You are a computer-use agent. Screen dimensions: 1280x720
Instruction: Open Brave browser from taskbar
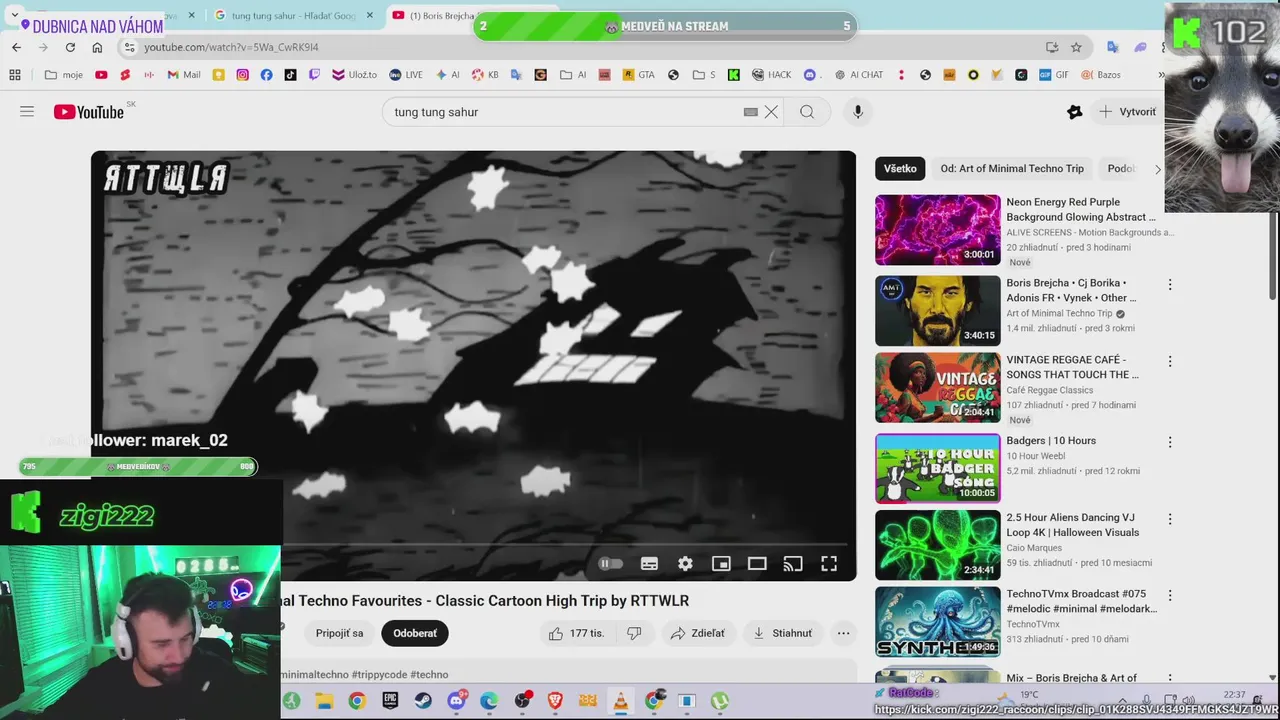pos(555,701)
